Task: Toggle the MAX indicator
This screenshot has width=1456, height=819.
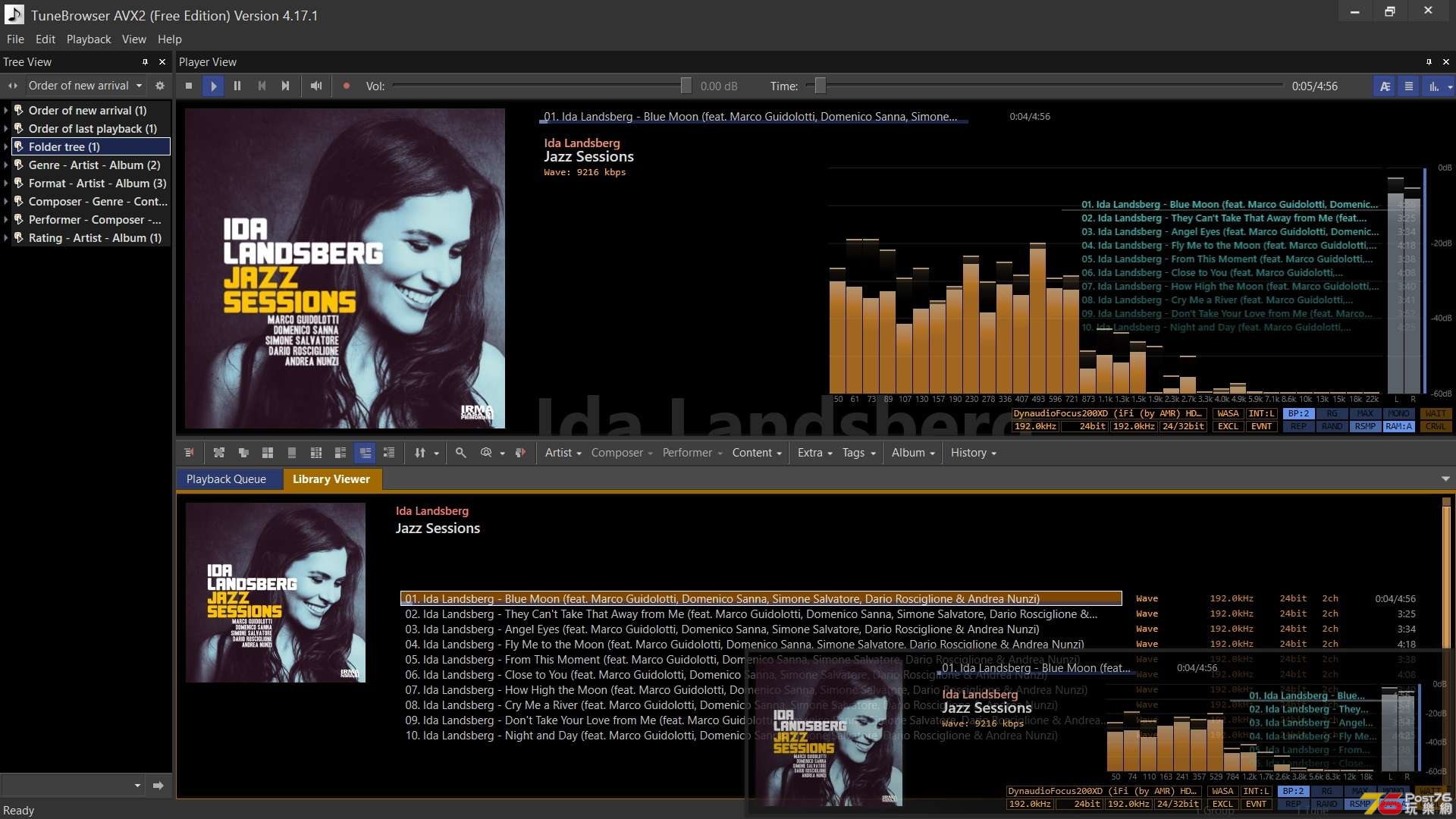Action: tap(1365, 413)
